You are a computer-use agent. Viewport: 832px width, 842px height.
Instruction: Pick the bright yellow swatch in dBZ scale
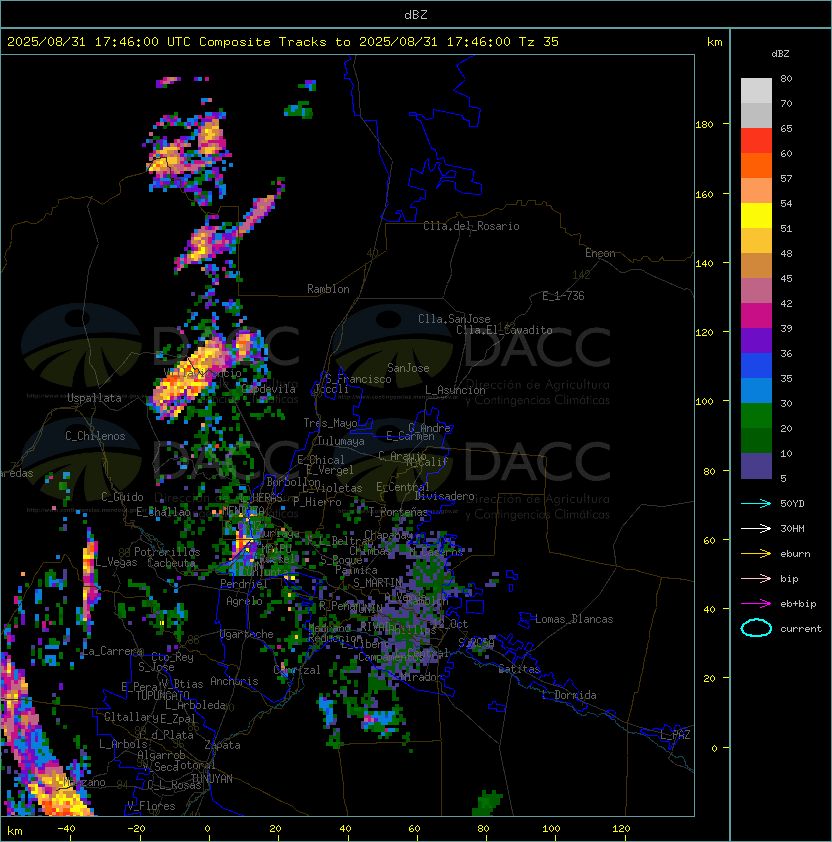[756, 215]
